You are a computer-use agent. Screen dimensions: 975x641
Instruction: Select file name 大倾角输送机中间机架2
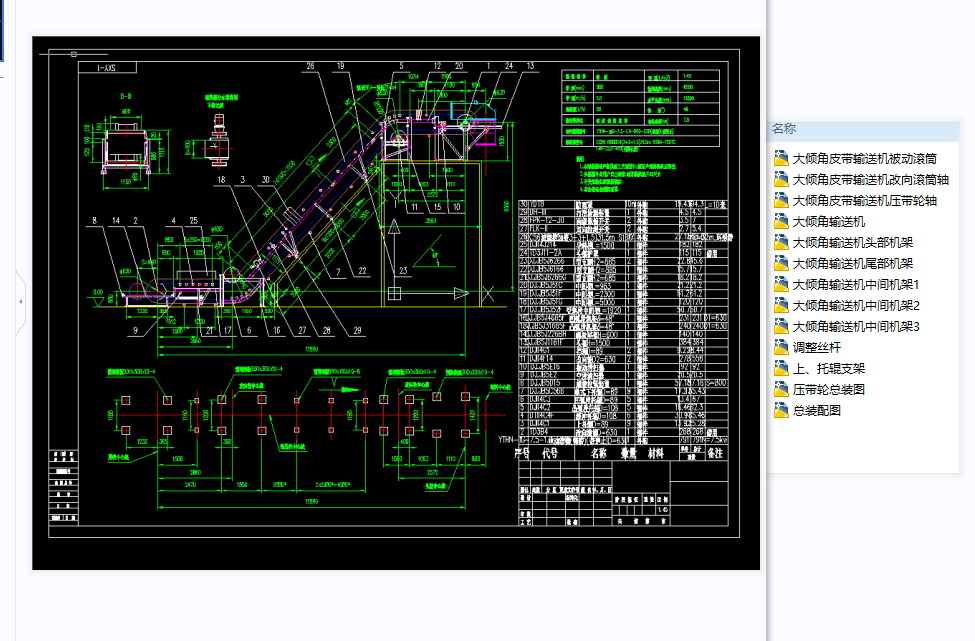856,305
